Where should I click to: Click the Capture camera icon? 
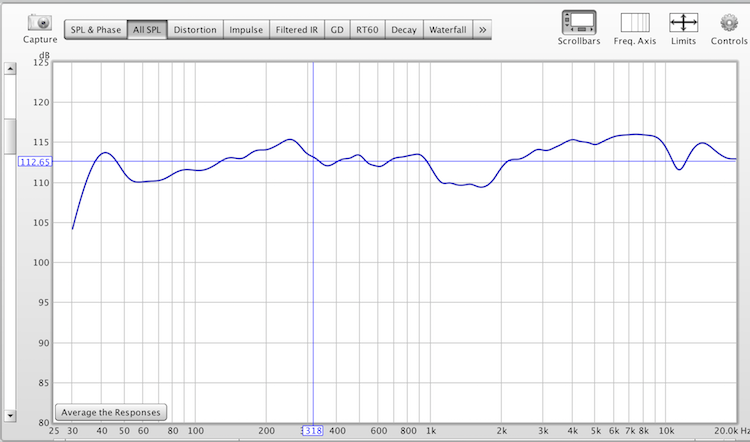(x=40, y=22)
